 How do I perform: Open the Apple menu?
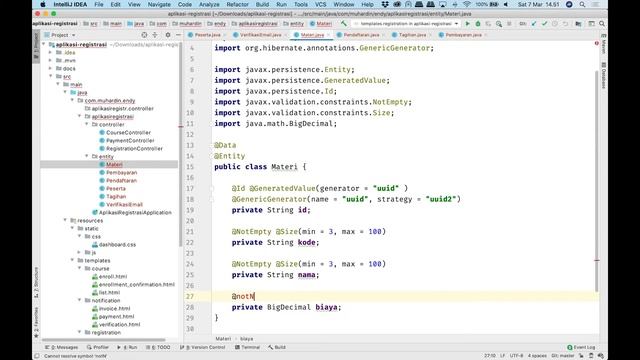click(42, 4)
